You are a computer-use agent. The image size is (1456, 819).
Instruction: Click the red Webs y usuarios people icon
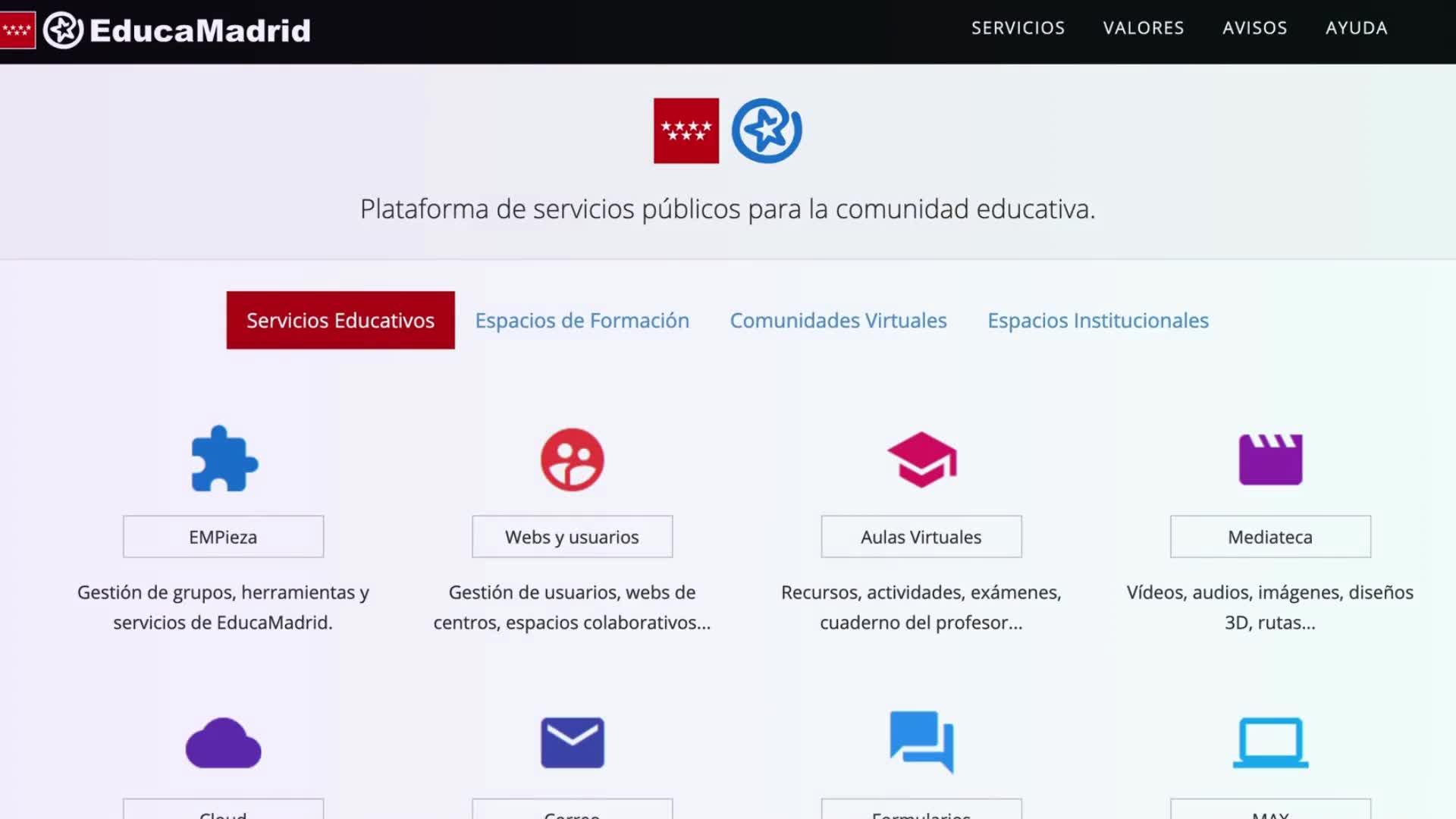(572, 460)
